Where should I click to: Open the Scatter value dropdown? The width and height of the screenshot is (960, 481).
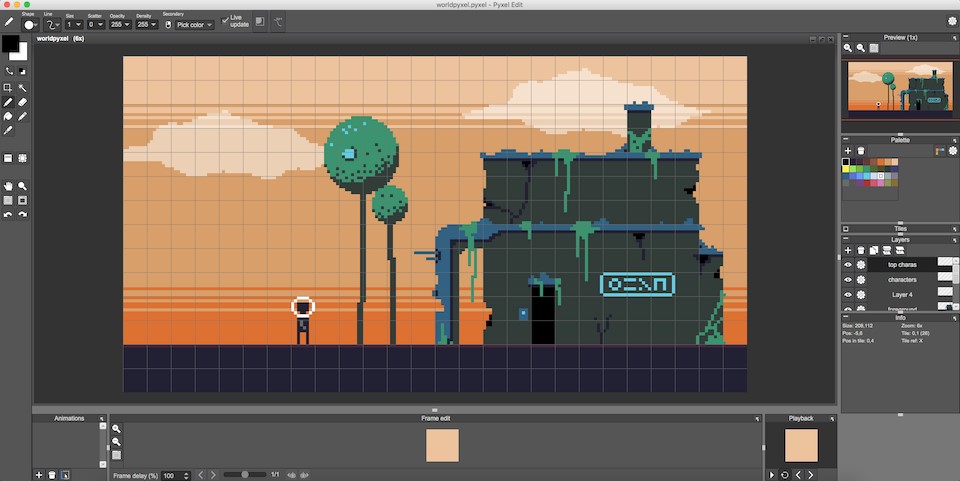pos(96,24)
